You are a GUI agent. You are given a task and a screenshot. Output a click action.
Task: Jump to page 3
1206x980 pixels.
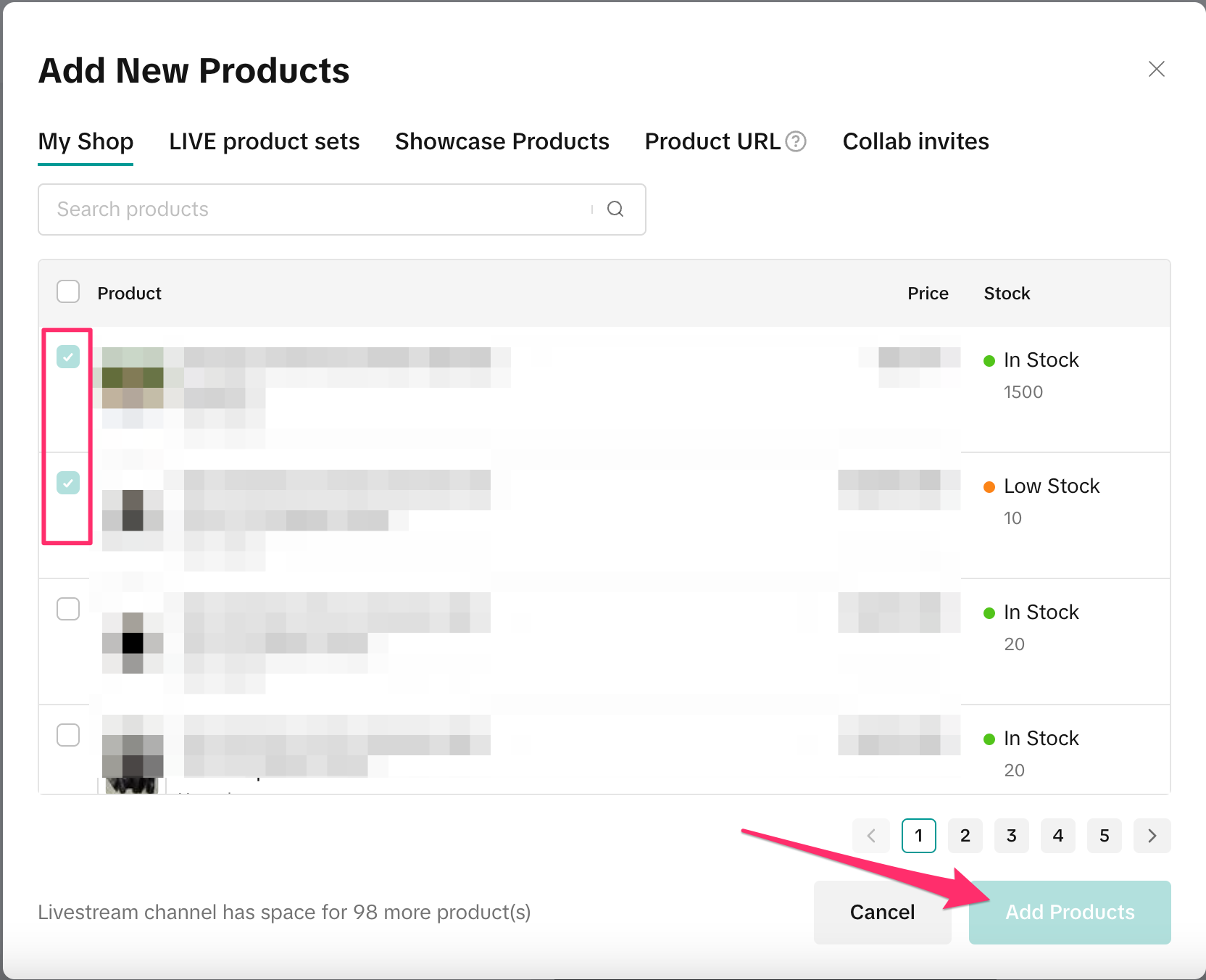coord(1012,836)
